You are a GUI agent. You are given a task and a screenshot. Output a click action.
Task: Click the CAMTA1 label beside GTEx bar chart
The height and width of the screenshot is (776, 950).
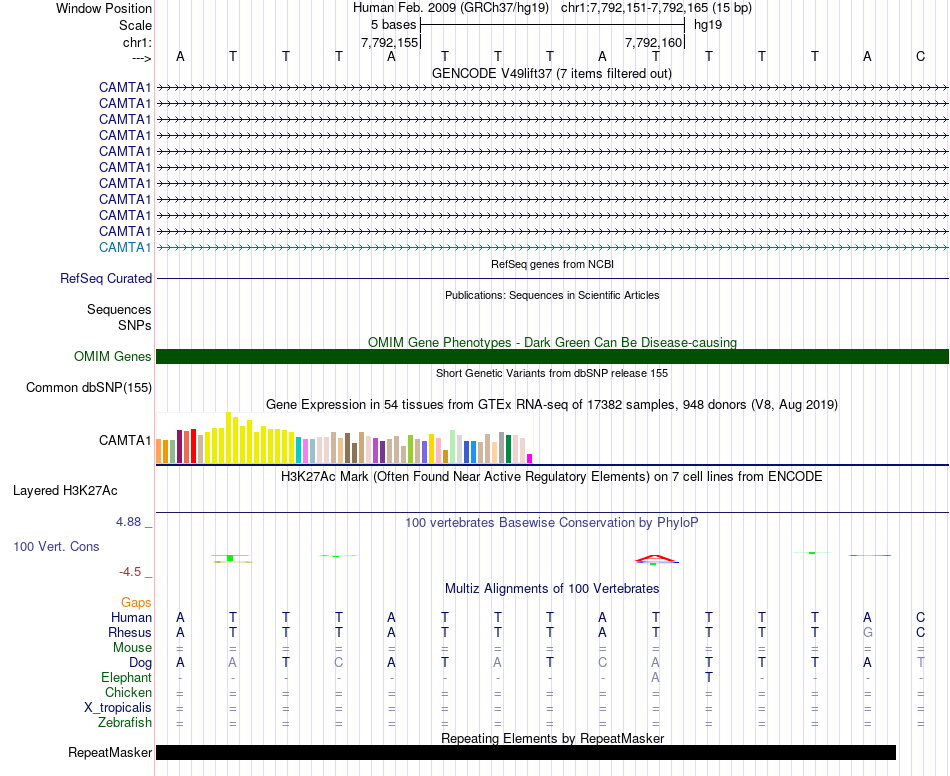[x=125, y=440]
